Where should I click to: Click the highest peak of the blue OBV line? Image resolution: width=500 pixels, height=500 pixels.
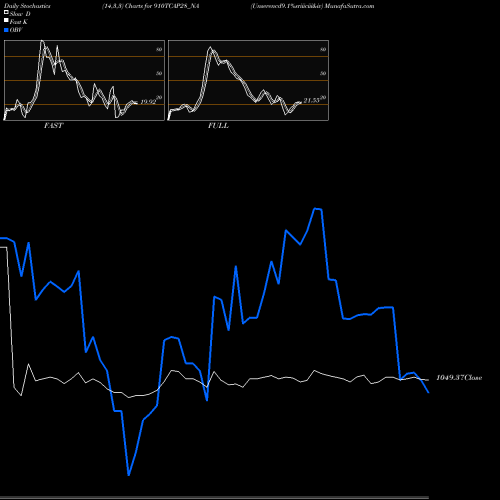[315, 209]
